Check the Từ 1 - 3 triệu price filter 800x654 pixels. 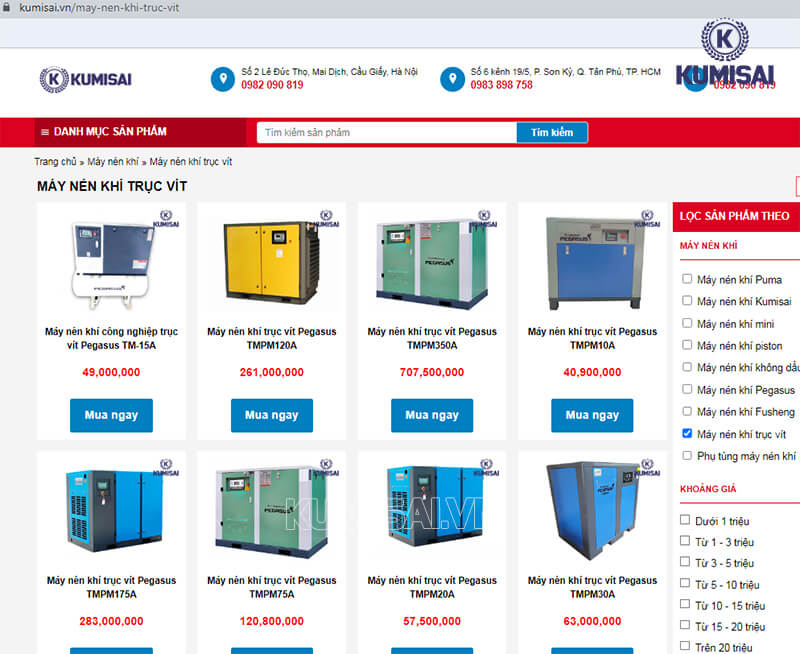(685, 540)
